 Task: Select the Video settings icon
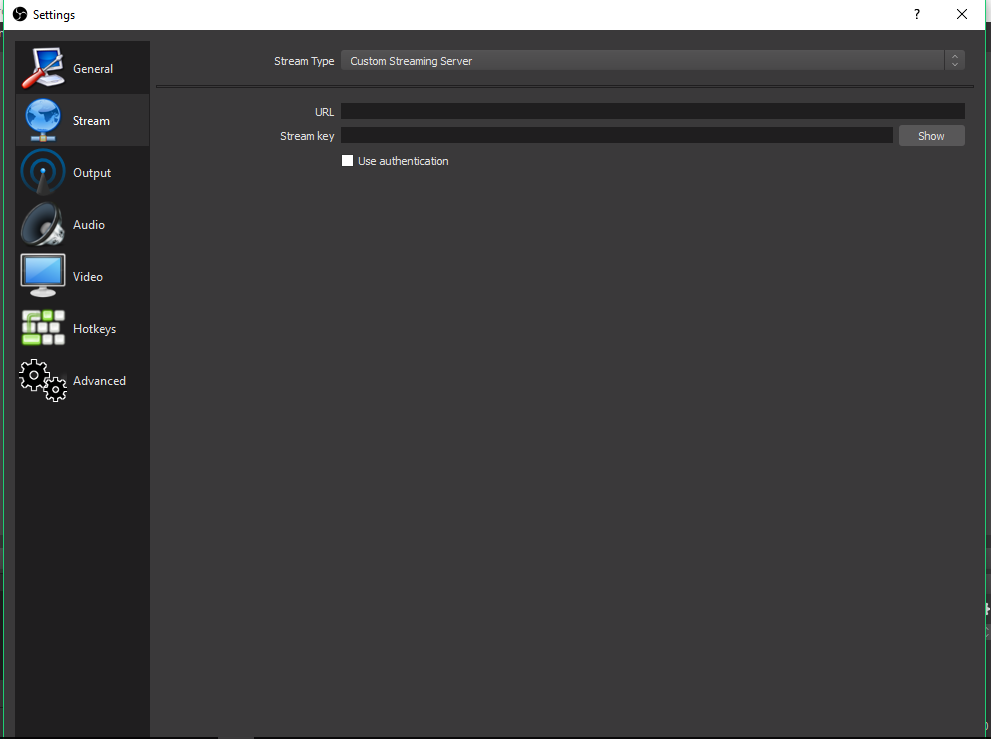click(42, 275)
